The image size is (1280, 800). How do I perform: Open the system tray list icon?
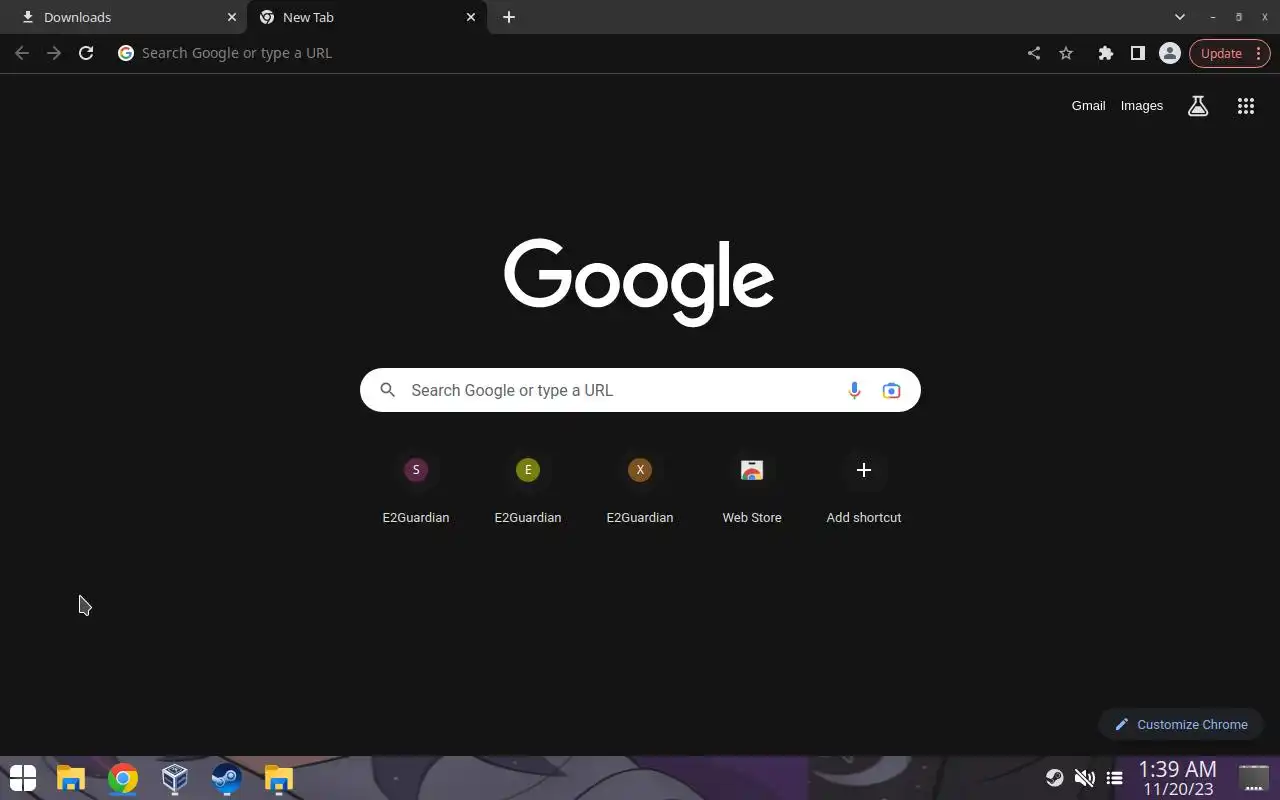click(x=1114, y=778)
